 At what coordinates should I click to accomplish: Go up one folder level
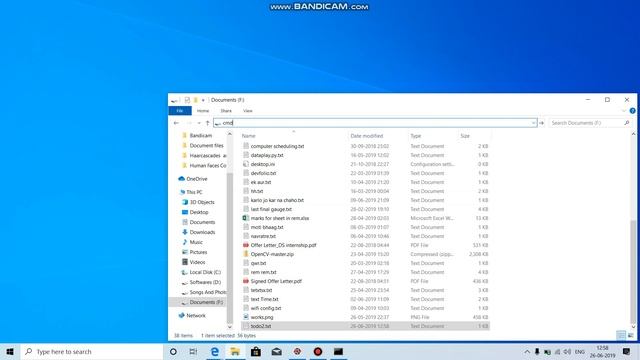click(208, 123)
